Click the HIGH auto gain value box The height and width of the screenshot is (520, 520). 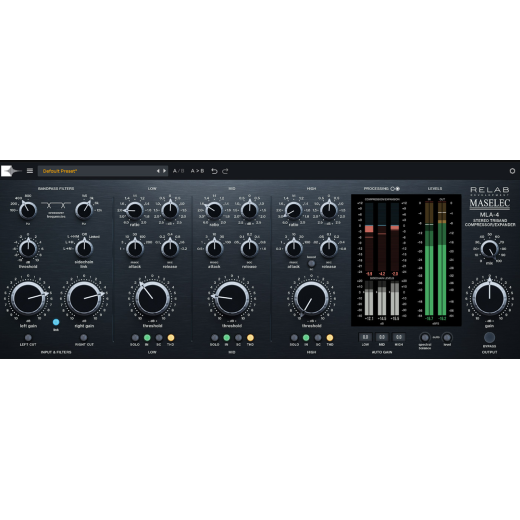399,337
